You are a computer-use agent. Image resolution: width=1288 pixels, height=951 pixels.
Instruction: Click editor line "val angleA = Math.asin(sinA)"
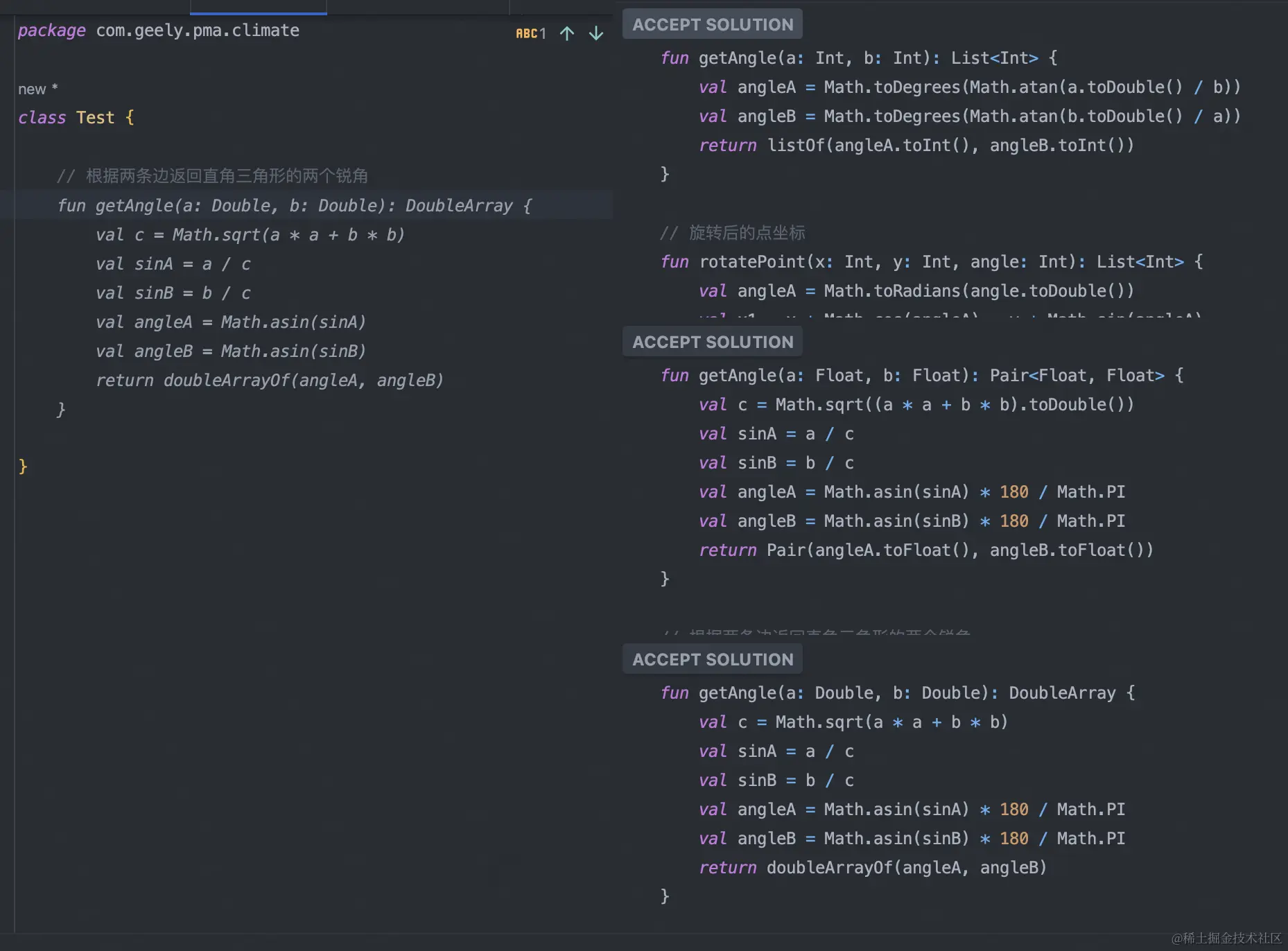pos(231,322)
